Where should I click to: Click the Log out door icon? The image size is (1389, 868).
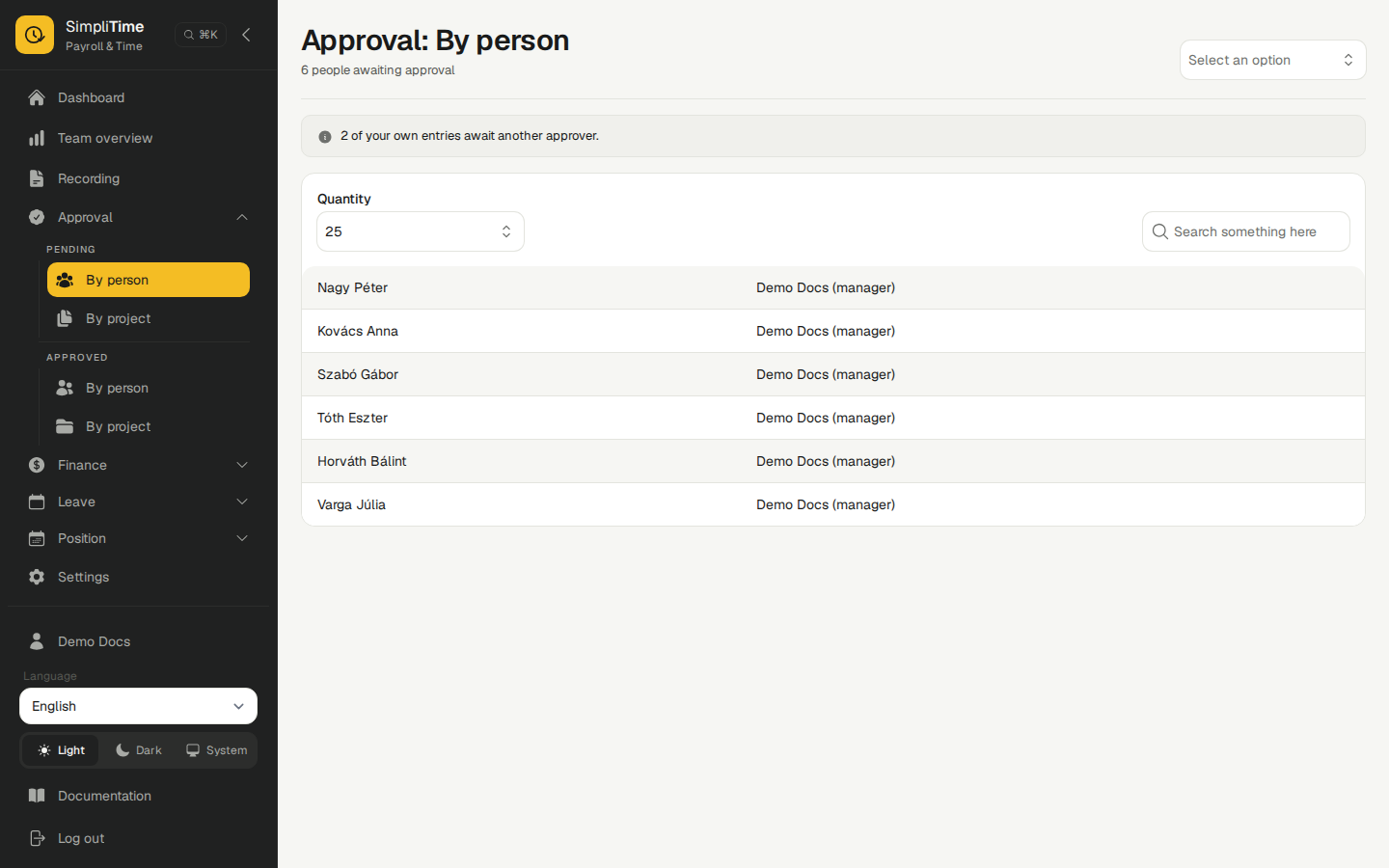[x=37, y=838]
